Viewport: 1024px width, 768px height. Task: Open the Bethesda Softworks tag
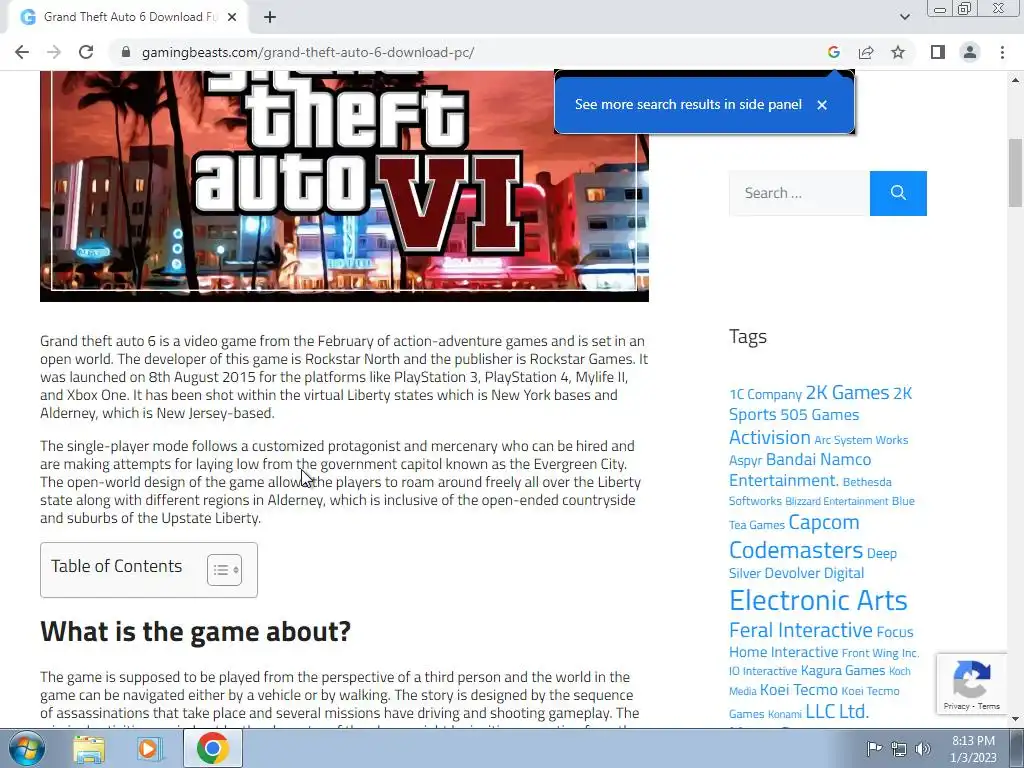810,491
